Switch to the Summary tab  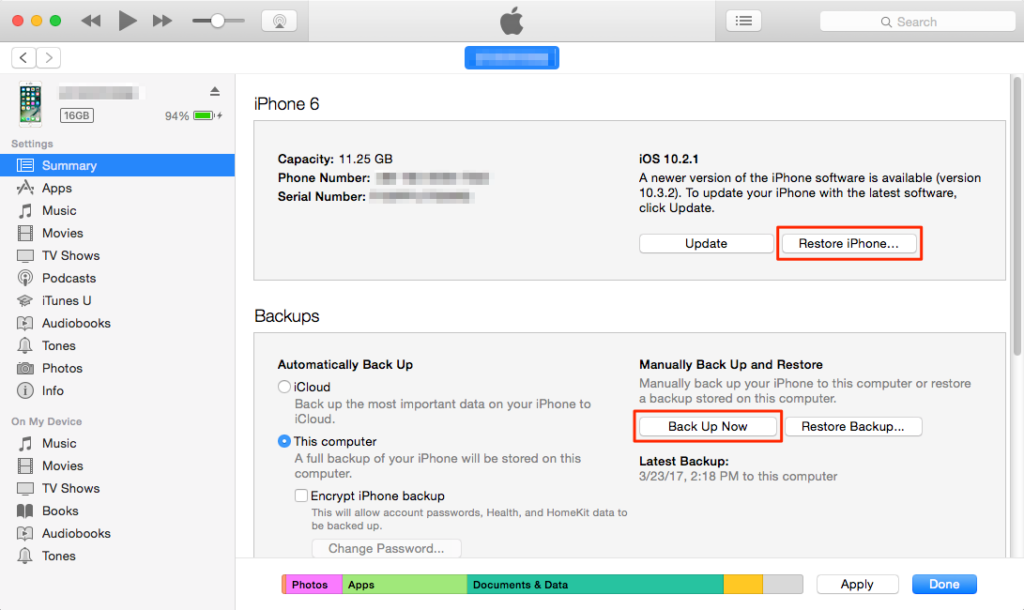coord(61,165)
